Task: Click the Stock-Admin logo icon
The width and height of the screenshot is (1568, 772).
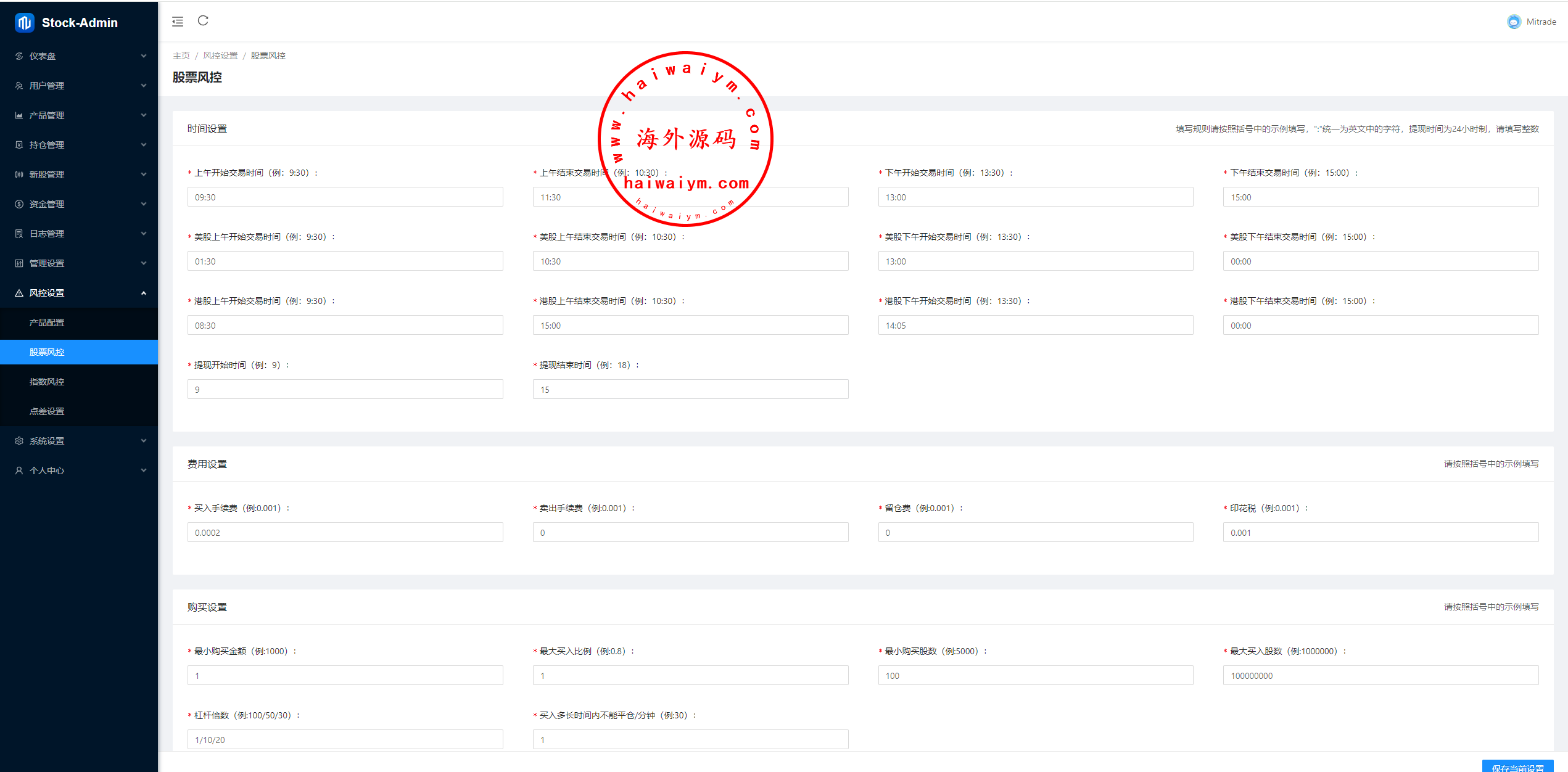Action: tap(24, 23)
